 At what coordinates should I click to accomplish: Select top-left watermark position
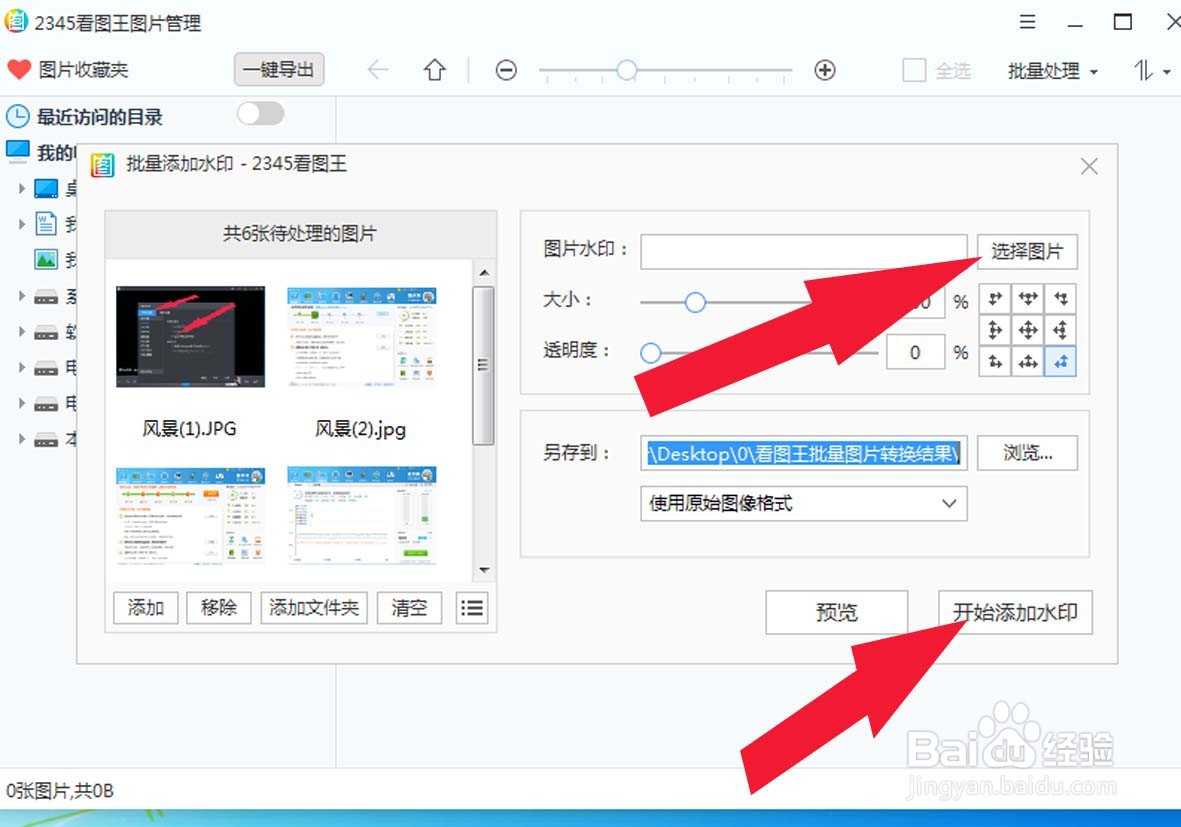click(995, 299)
